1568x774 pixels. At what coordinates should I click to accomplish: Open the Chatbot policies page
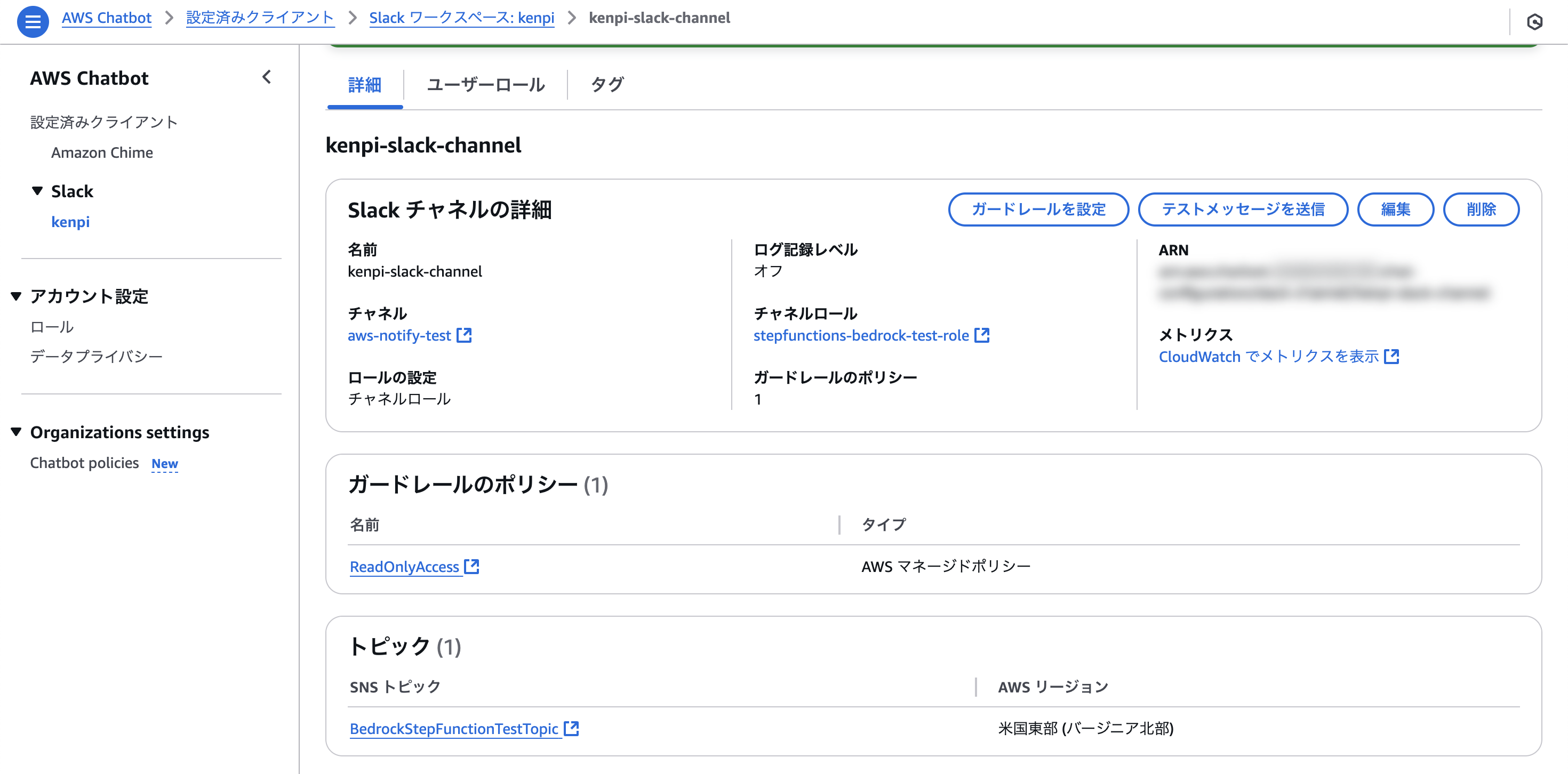[x=84, y=463]
